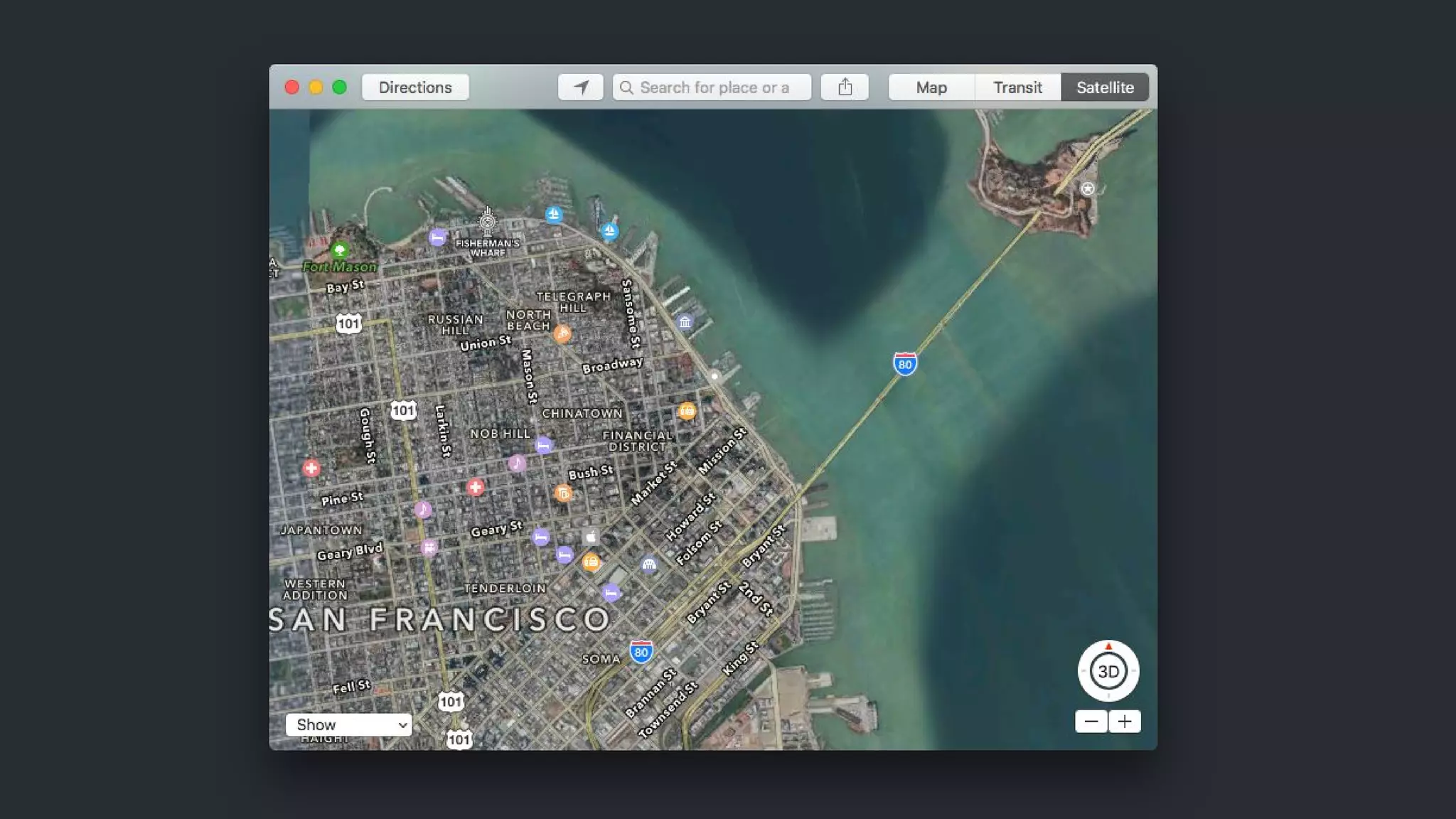Toggle the 3D view compass button

[x=1108, y=671]
